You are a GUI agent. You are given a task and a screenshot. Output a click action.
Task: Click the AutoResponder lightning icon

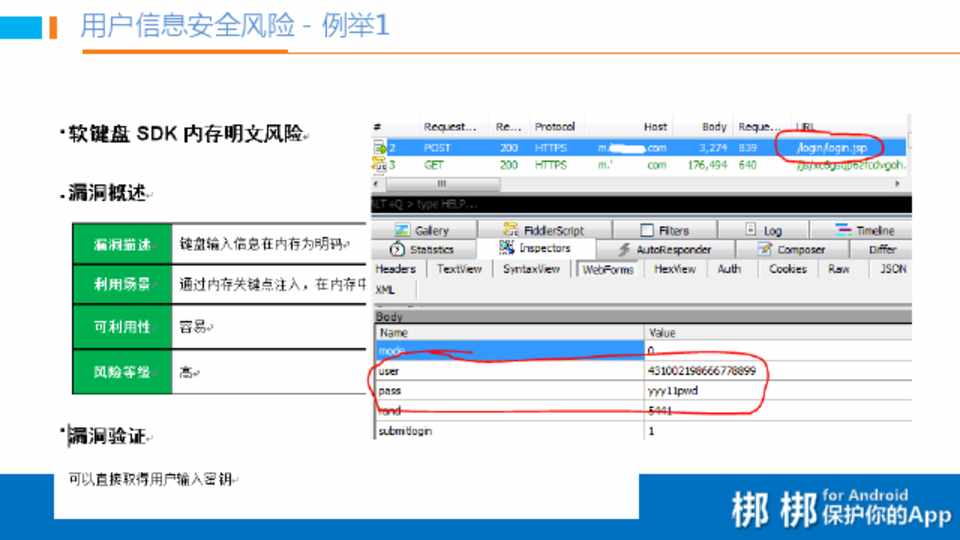pyautogui.click(x=624, y=249)
